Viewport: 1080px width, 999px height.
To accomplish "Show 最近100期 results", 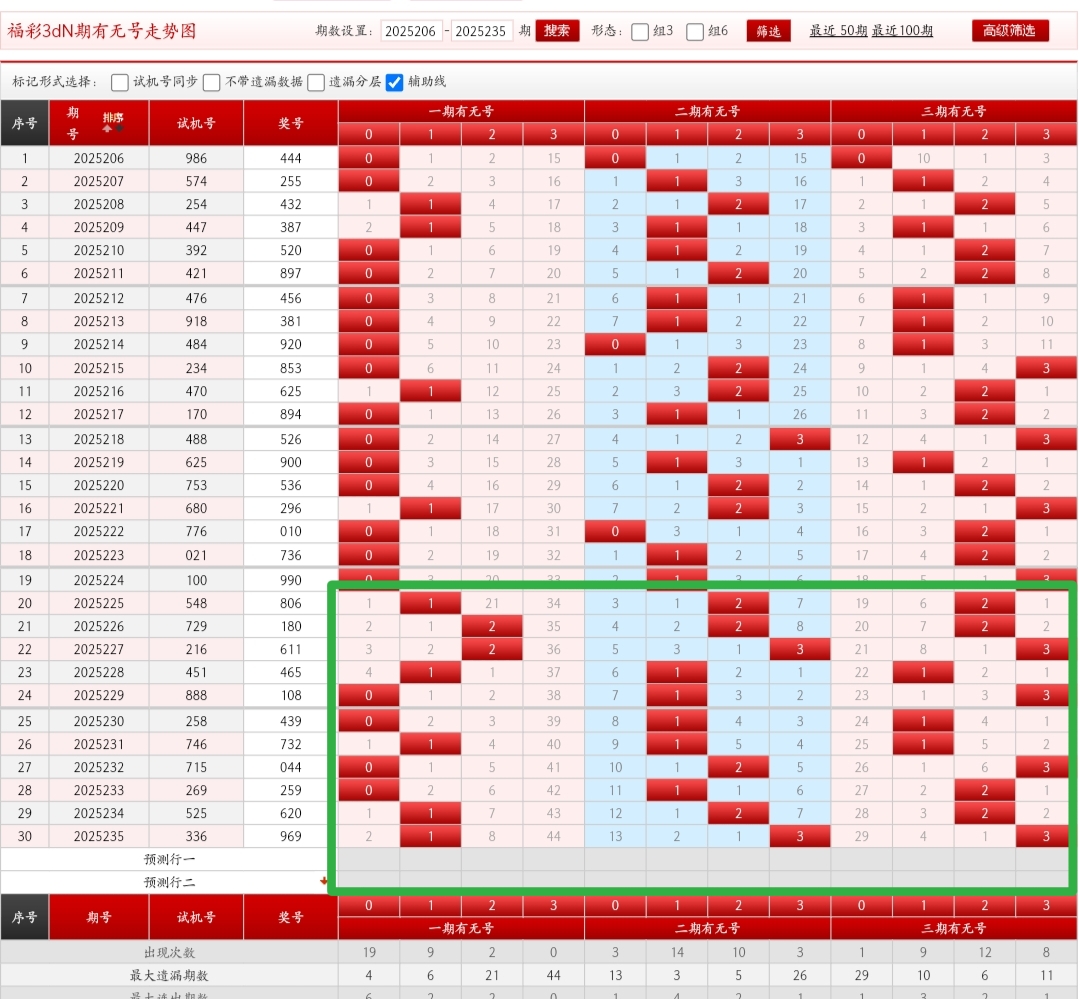I will pyautogui.click(x=902, y=31).
